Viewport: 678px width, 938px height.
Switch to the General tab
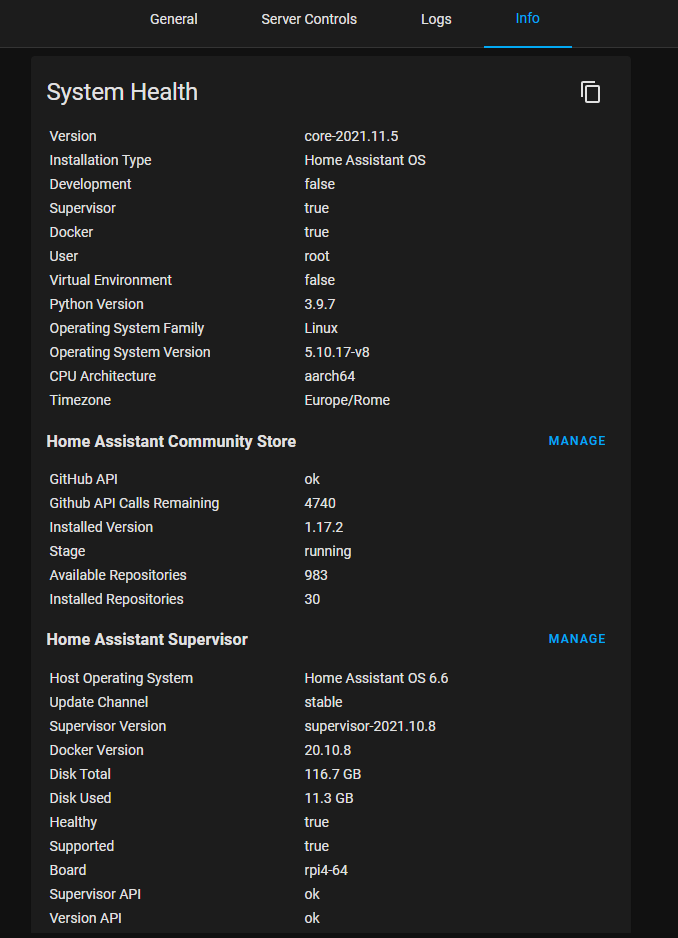coord(173,18)
